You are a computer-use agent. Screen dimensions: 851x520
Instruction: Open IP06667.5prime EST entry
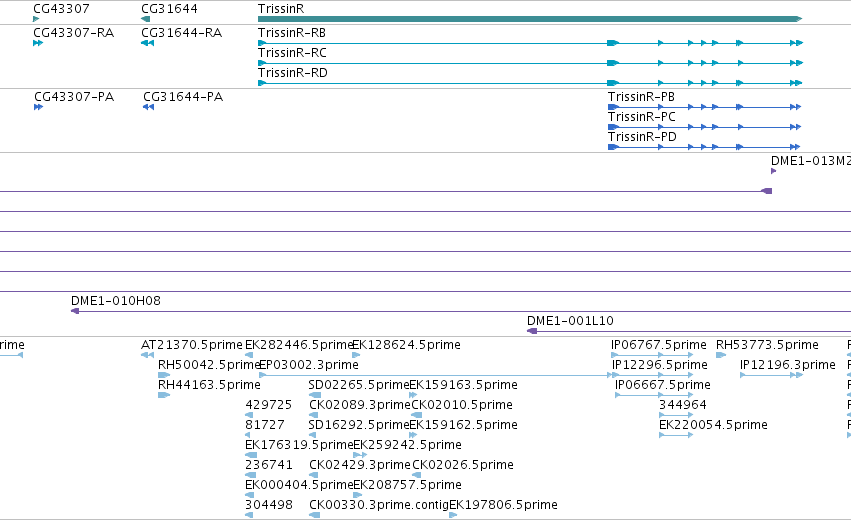tap(663, 385)
